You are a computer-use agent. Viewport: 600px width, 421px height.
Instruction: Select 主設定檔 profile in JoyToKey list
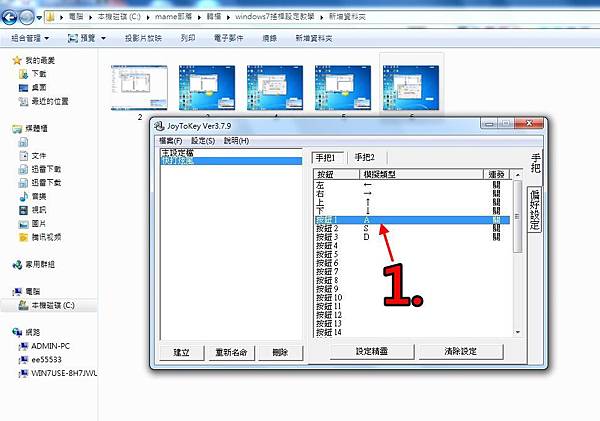pyautogui.click(x=231, y=153)
